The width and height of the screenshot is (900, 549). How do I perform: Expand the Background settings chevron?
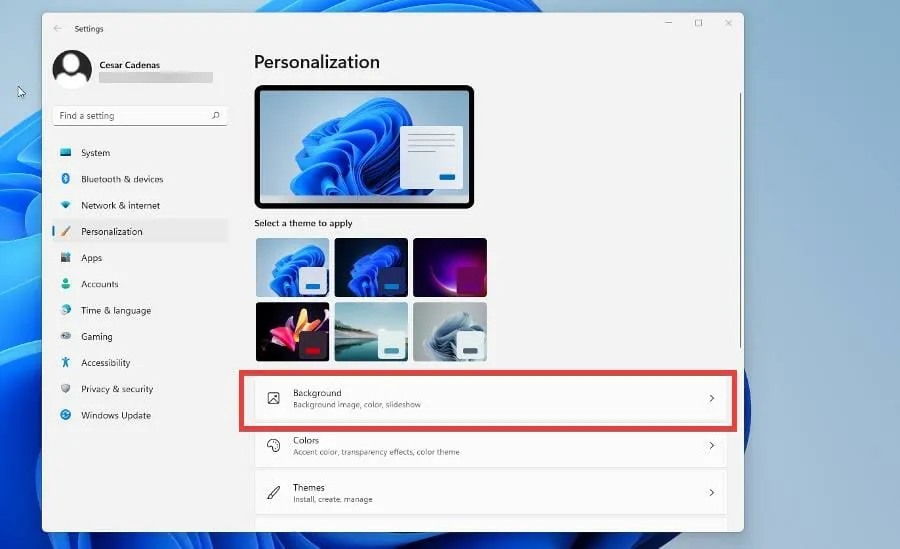click(712, 398)
